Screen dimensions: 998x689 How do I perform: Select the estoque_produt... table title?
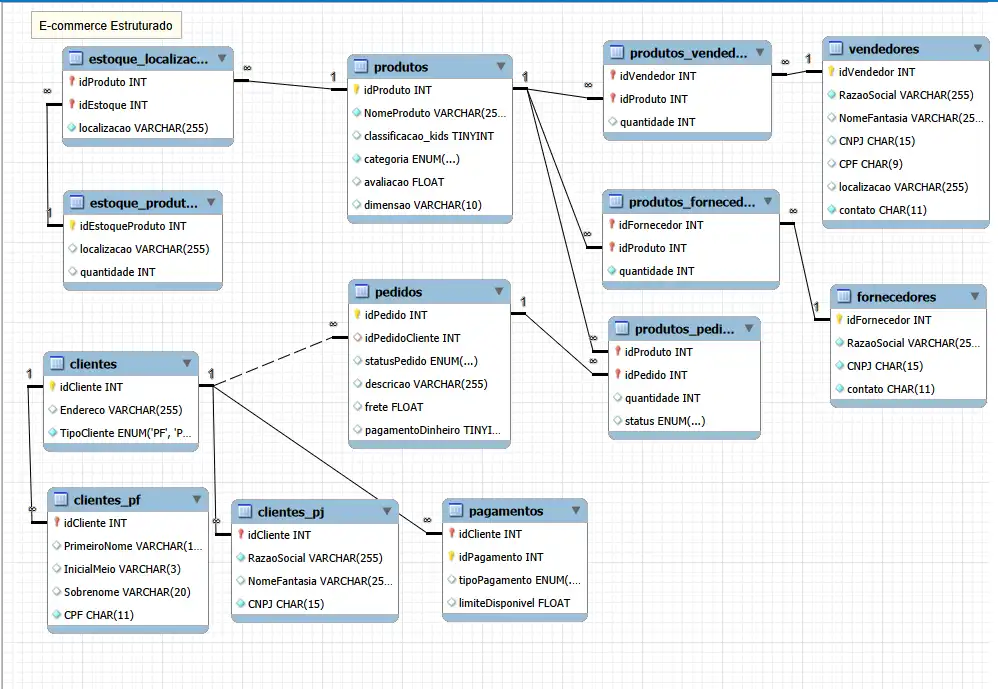tap(143, 203)
